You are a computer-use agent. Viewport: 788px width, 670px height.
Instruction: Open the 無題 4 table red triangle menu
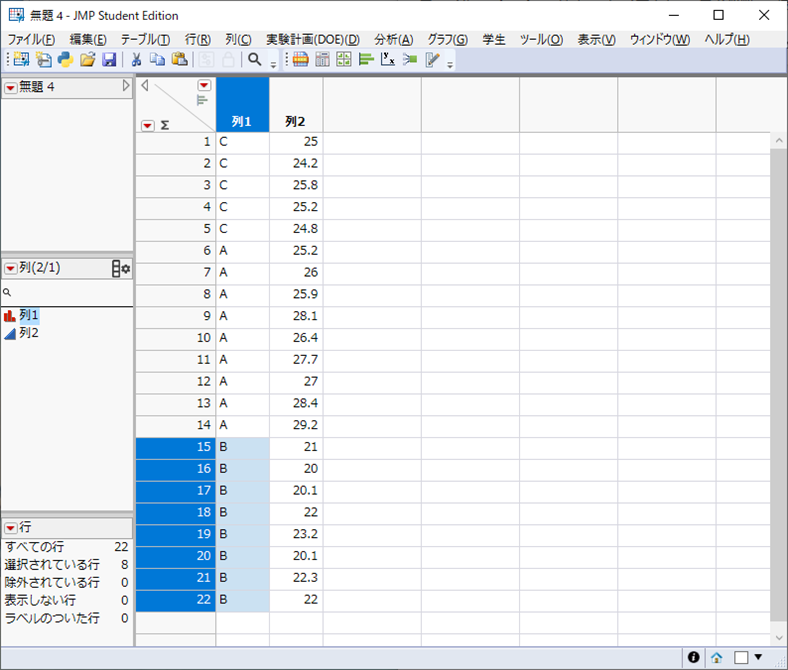pos(10,88)
